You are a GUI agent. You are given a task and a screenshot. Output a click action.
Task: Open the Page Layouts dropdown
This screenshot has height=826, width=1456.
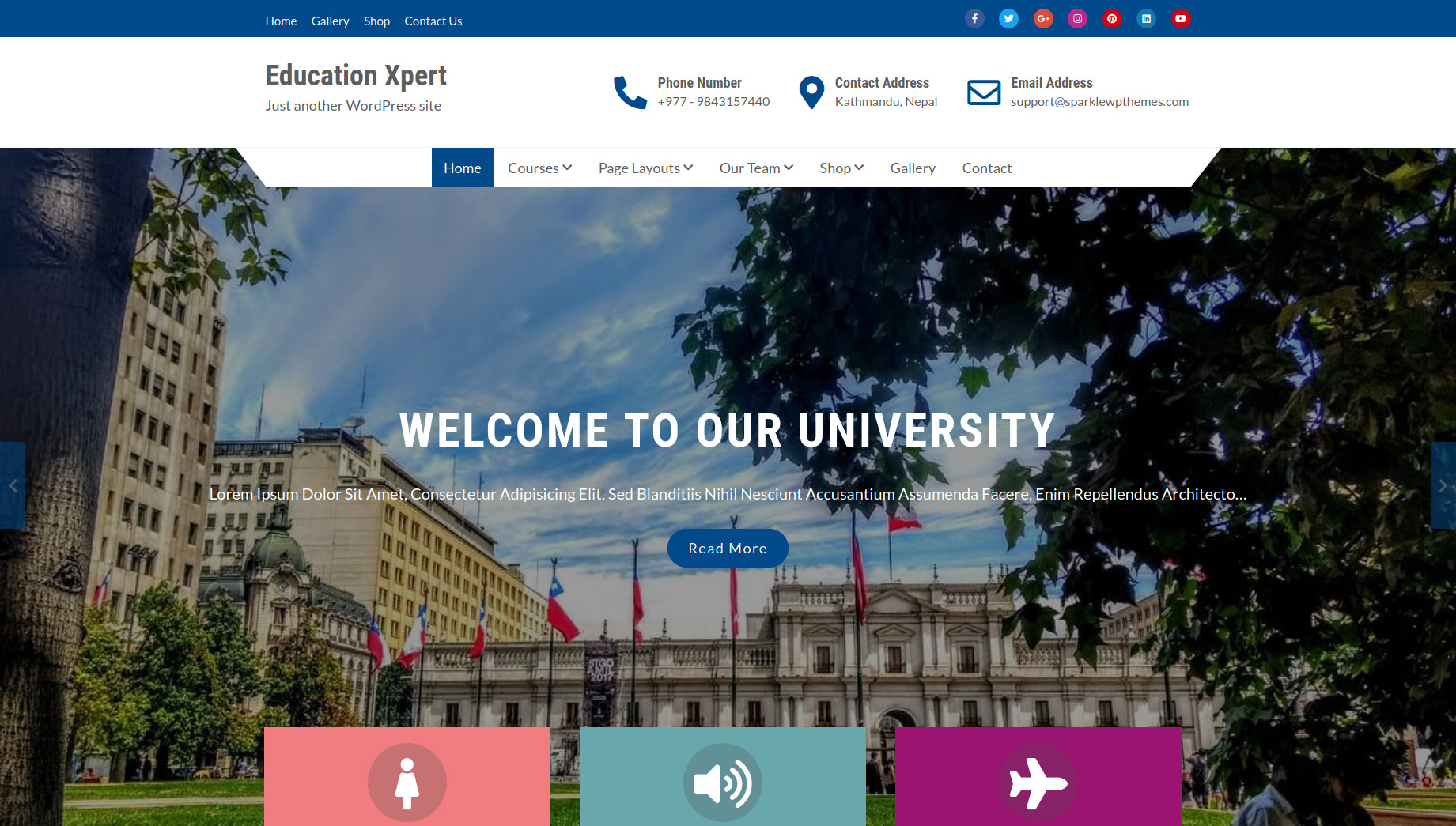[x=645, y=168]
